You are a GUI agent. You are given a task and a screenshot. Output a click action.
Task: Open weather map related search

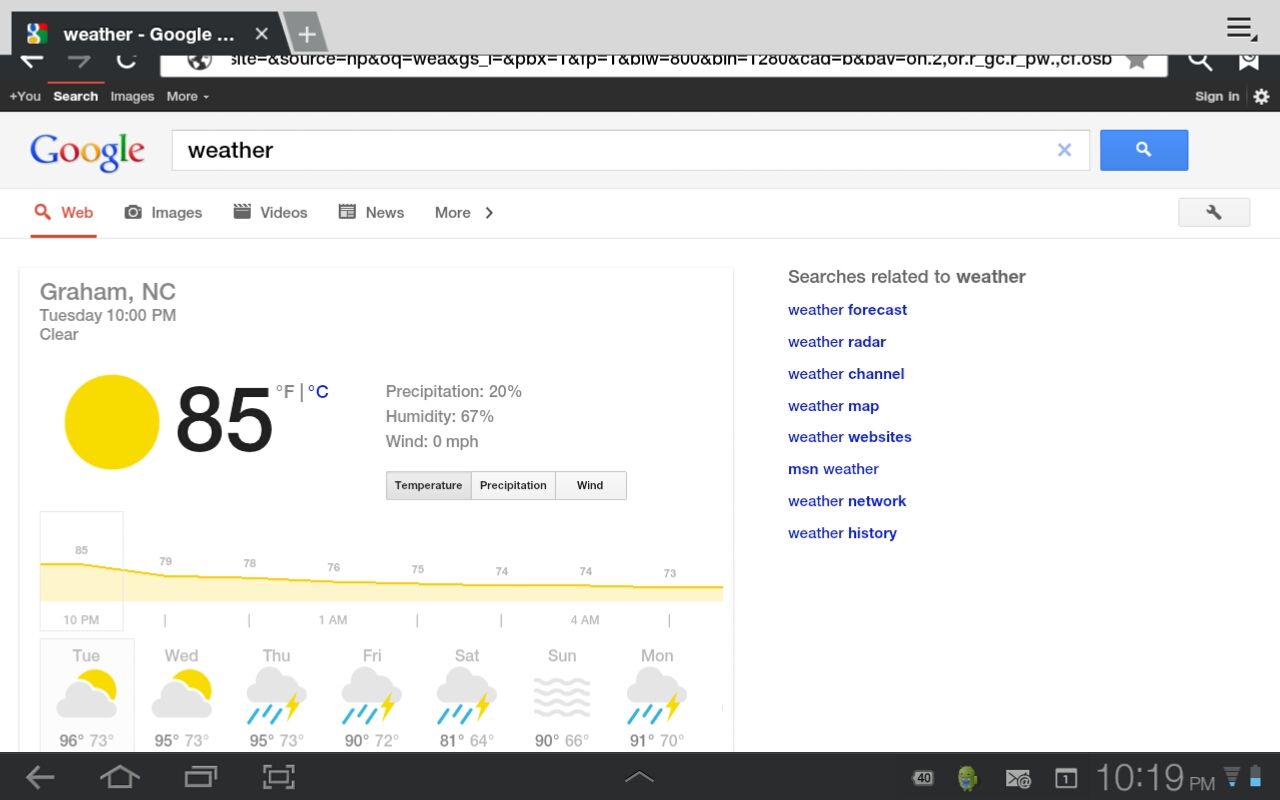[833, 406]
